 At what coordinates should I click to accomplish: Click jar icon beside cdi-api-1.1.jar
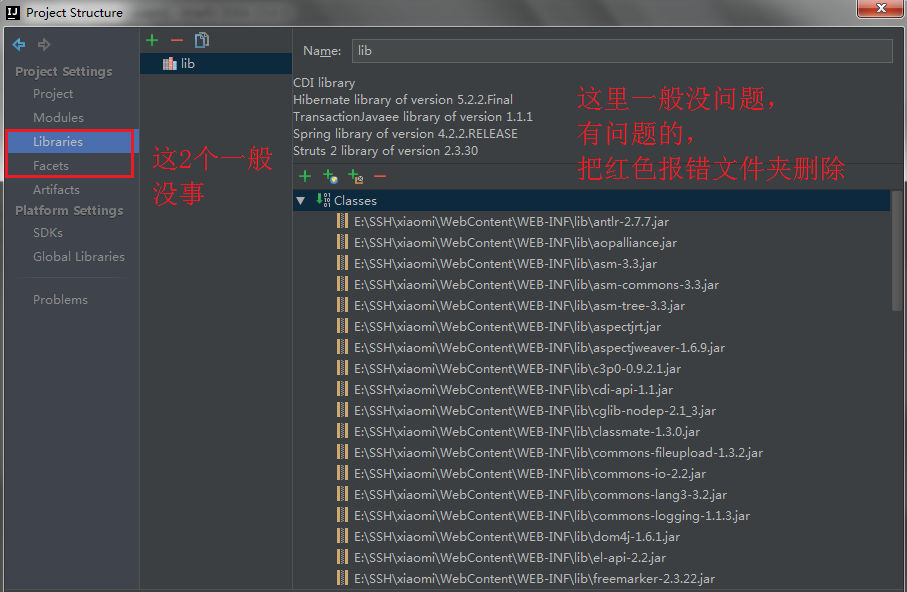tap(342, 389)
